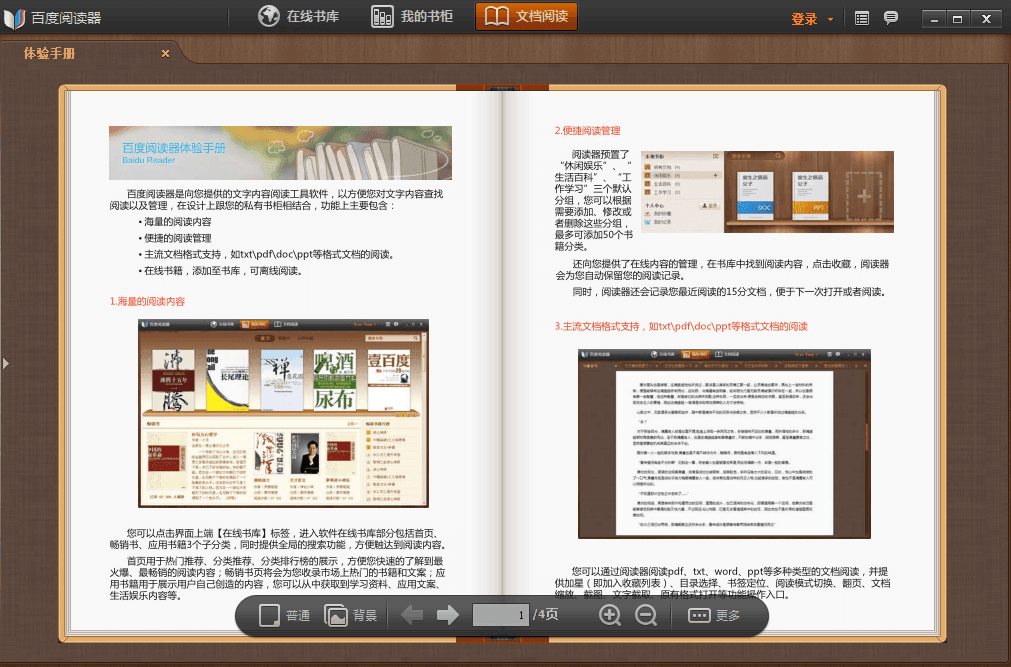
Task: Select the 文档阅读 tab
Action: 526,17
